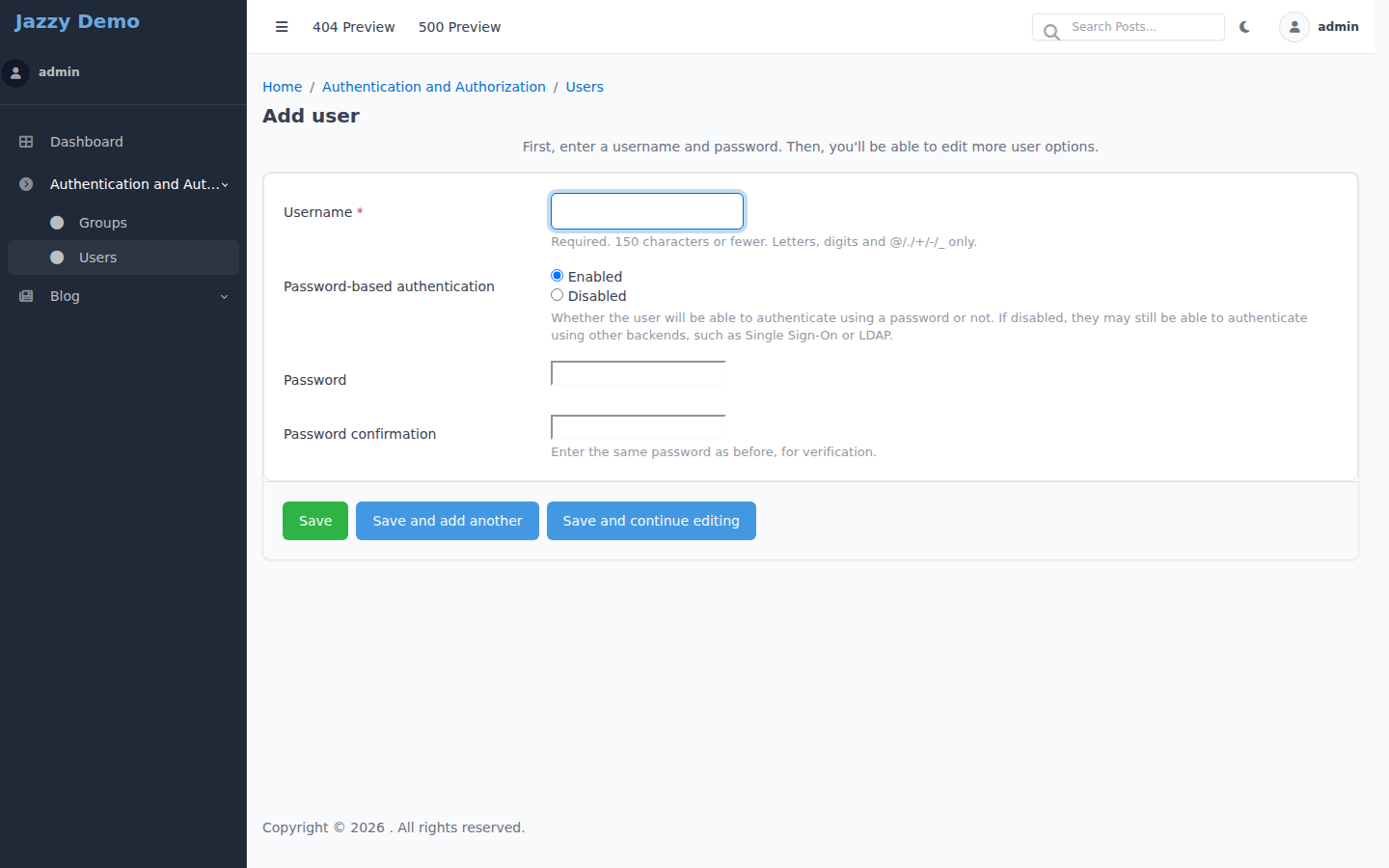Click the green Save button
Screen dimensions: 1389x868
click(315, 521)
